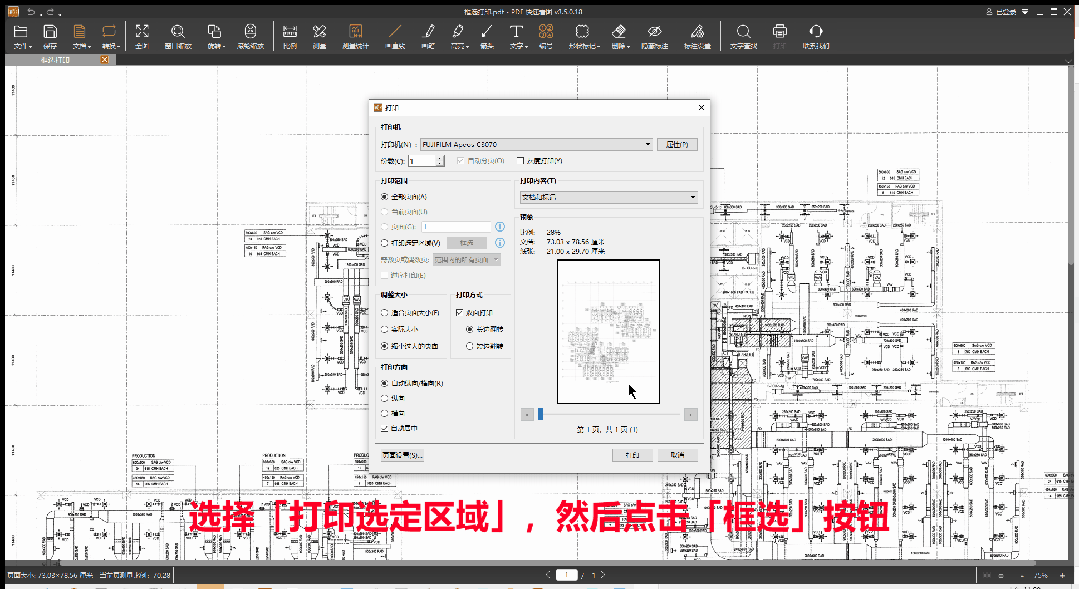The width and height of the screenshot is (1079, 589).
Task: Select the eraser delete tool icon
Action: tap(619, 32)
